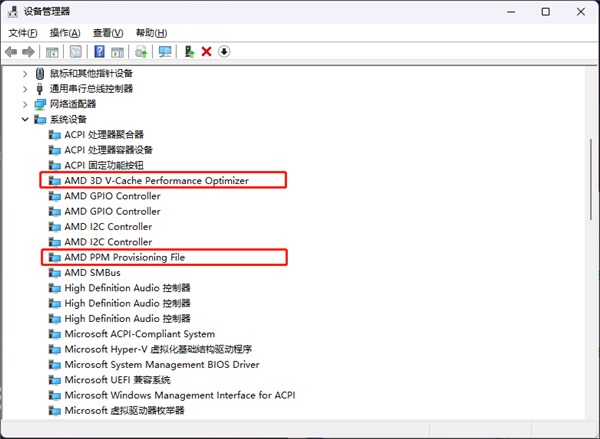
Task: Go back with the left arrow toolbar icon
Action: point(11,52)
